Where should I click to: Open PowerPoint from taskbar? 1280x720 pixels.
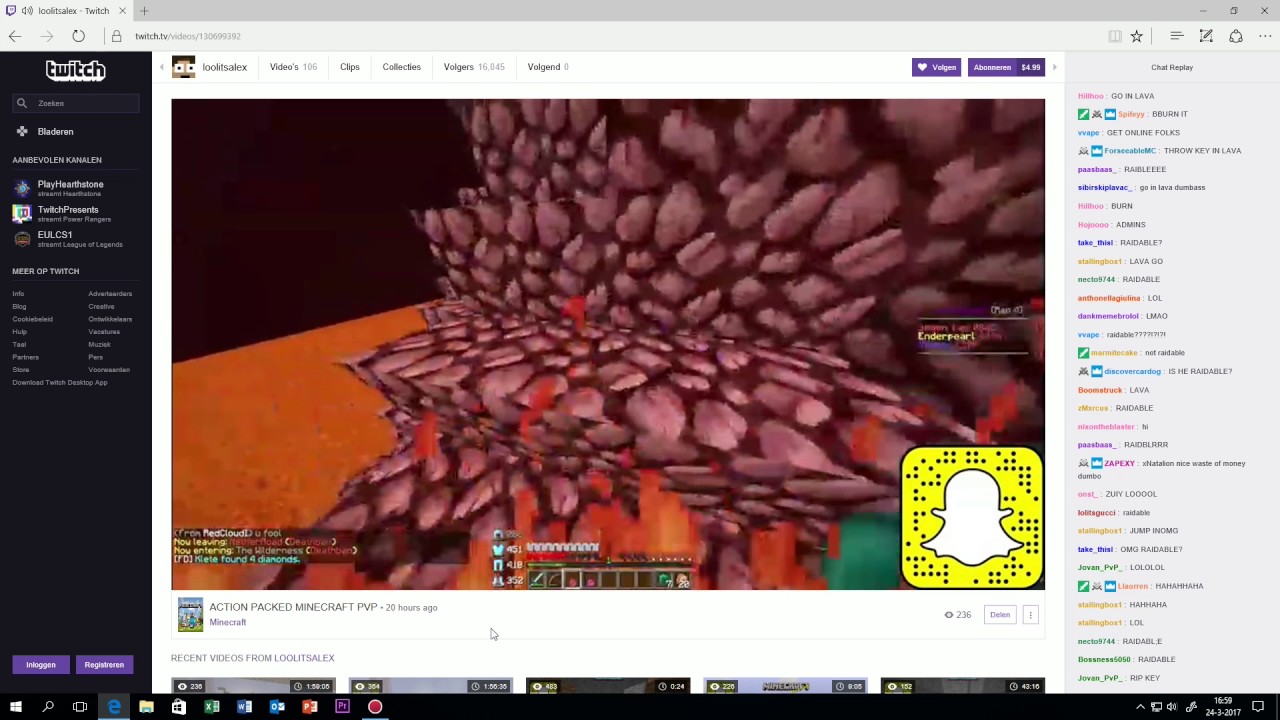(310, 707)
